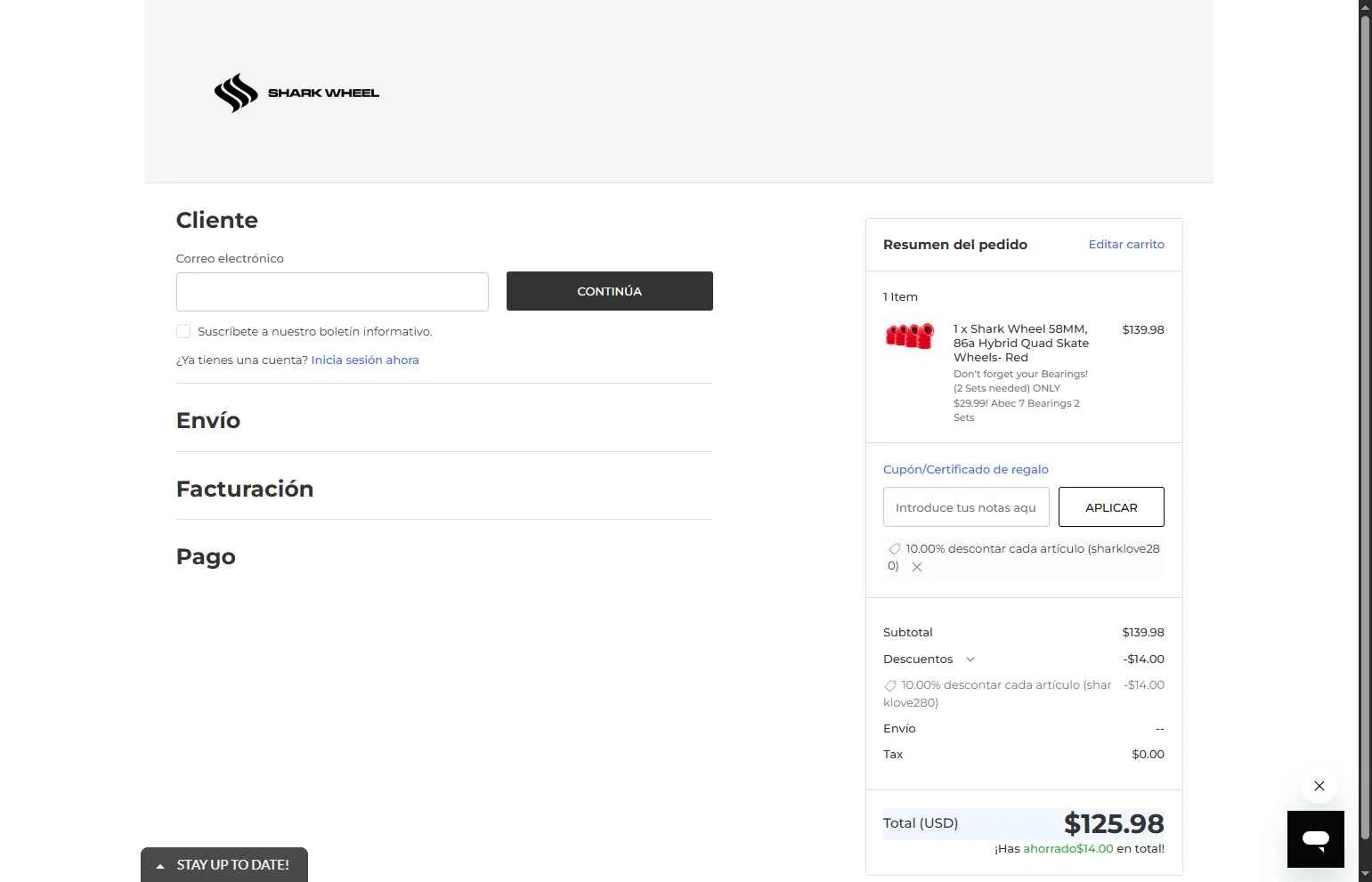This screenshot has height=882, width=1372.
Task: Open the Editar carrito link
Action: click(x=1126, y=244)
